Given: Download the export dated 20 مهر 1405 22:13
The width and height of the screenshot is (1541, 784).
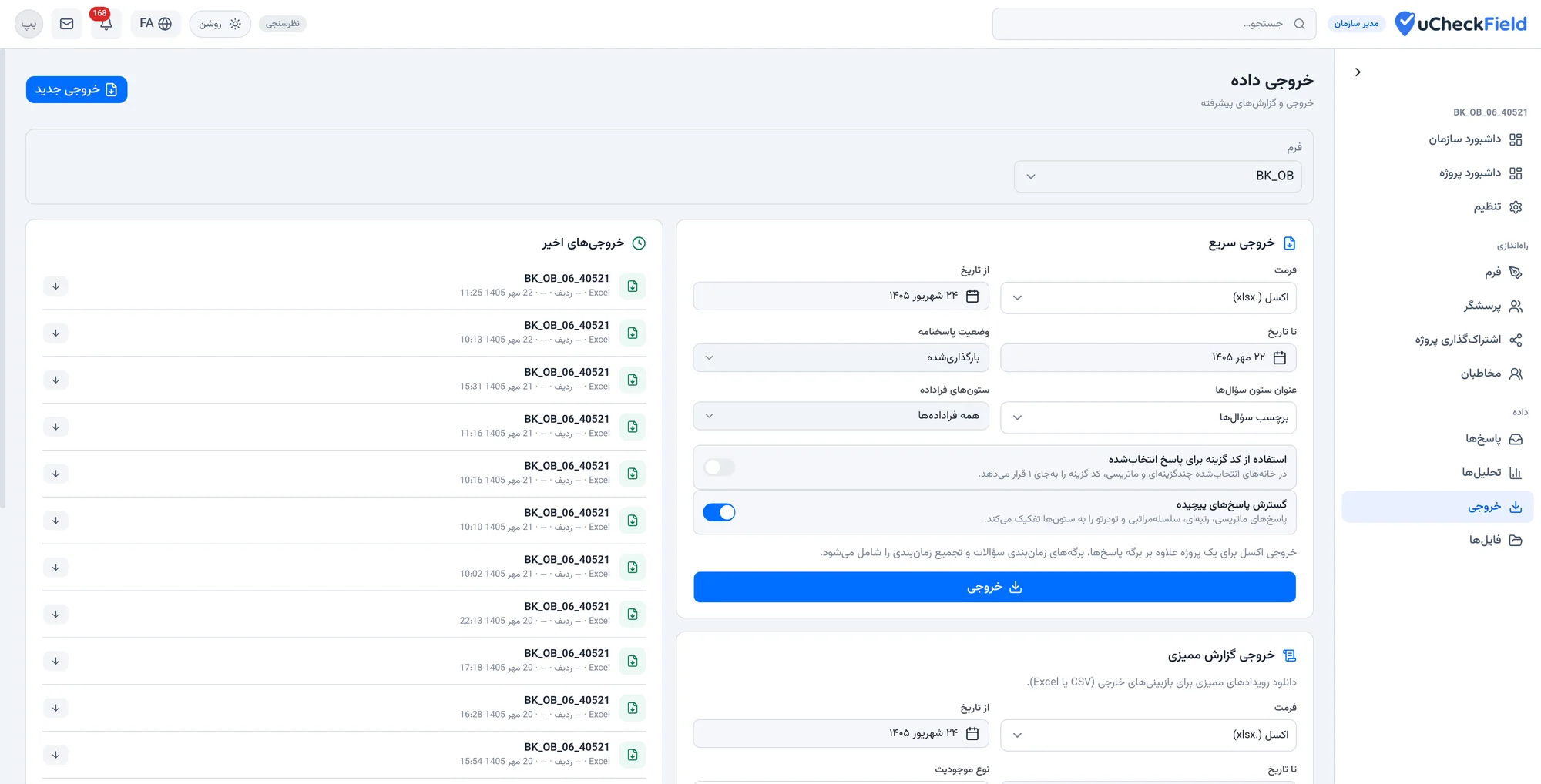Looking at the screenshot, I should [x=55, y=615].
